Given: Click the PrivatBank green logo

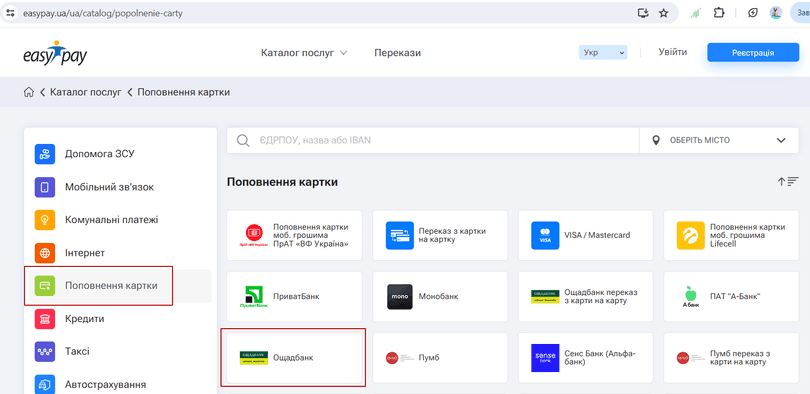Looking at the screenshot, I should coord(254,297).
